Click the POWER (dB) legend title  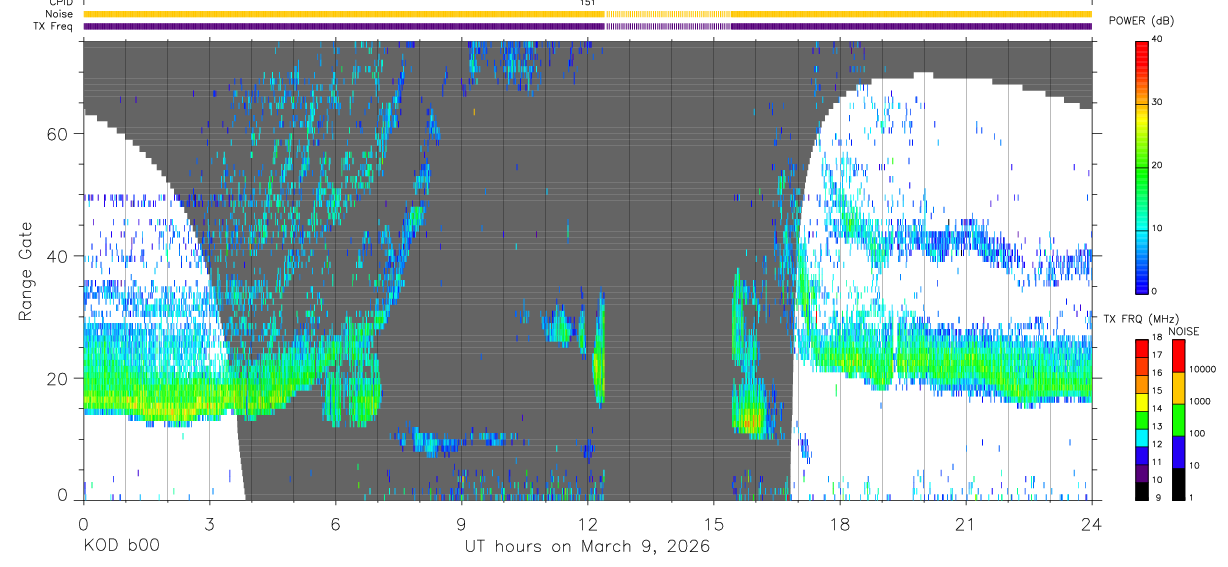point(1141,21)
